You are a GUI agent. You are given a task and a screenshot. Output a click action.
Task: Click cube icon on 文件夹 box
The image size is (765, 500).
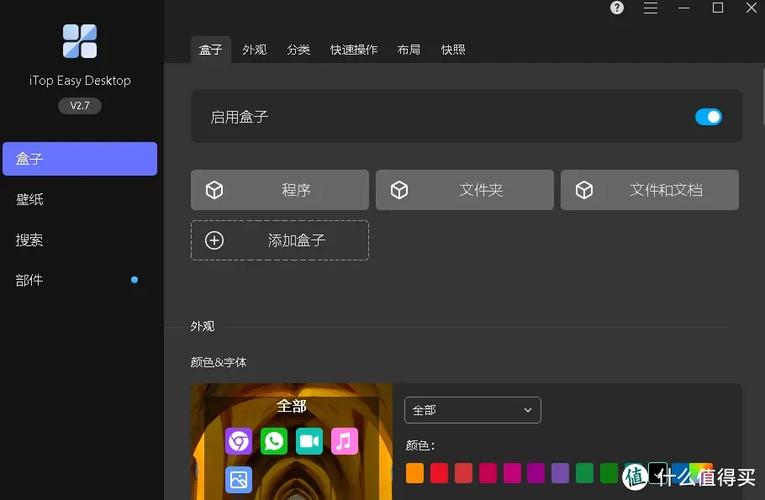pyautogui.click(x=399, y=190)
